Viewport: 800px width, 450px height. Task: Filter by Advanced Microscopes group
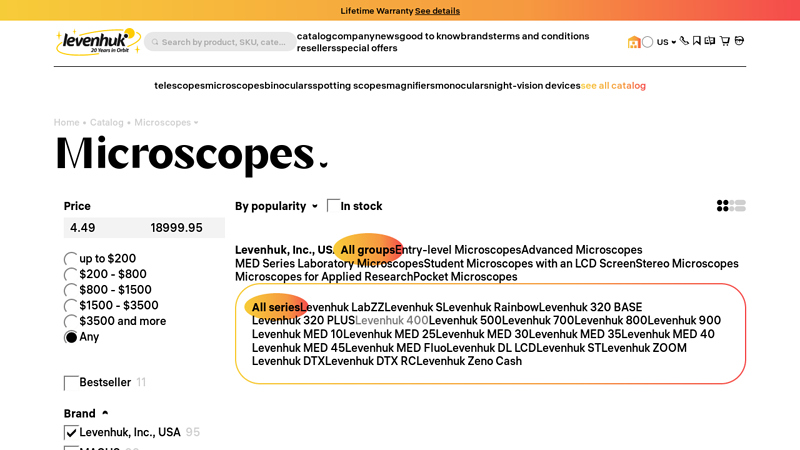click(x=582, y=250)
